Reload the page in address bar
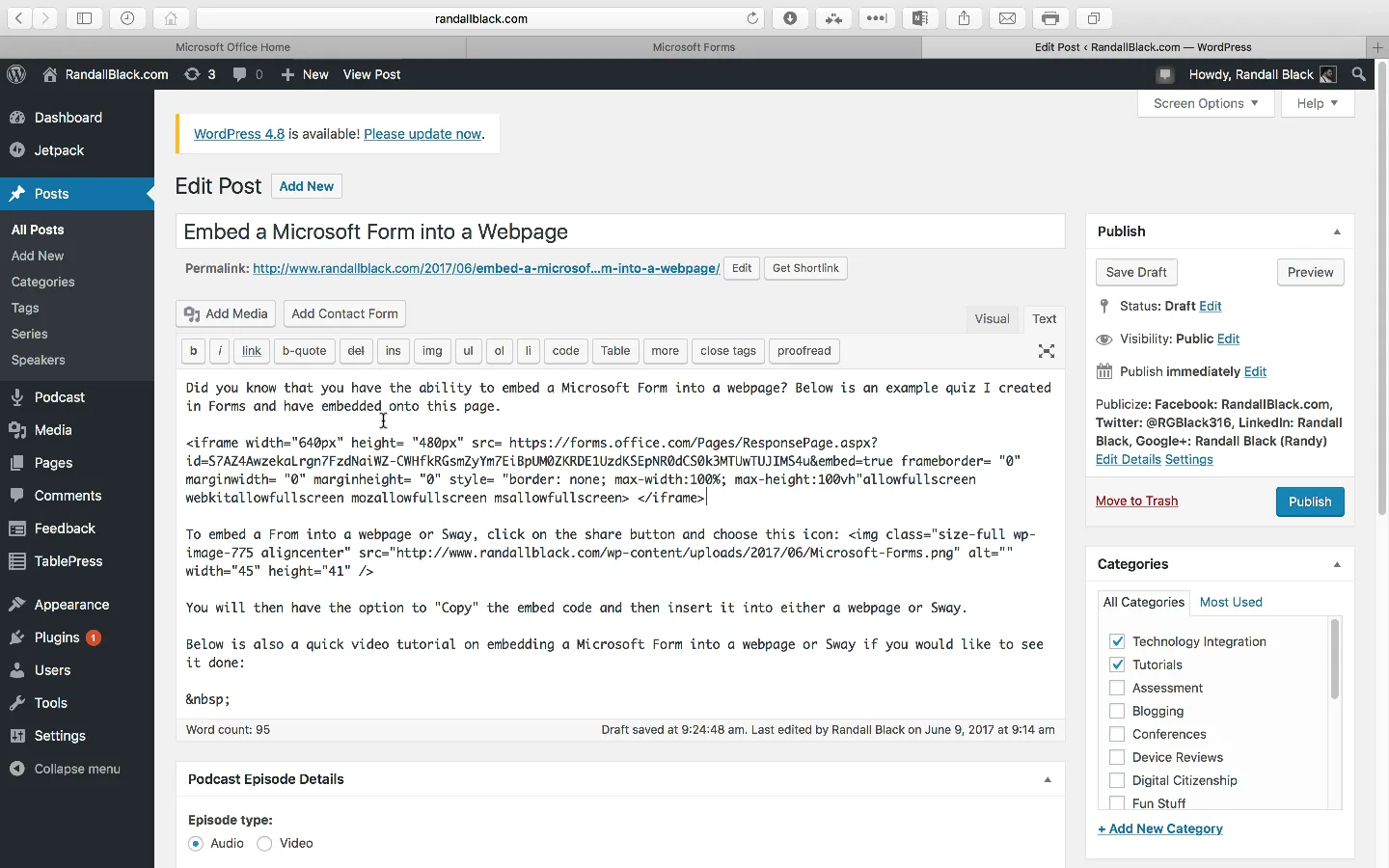This screenshot has height=868, width=1389. pos(752,18)
